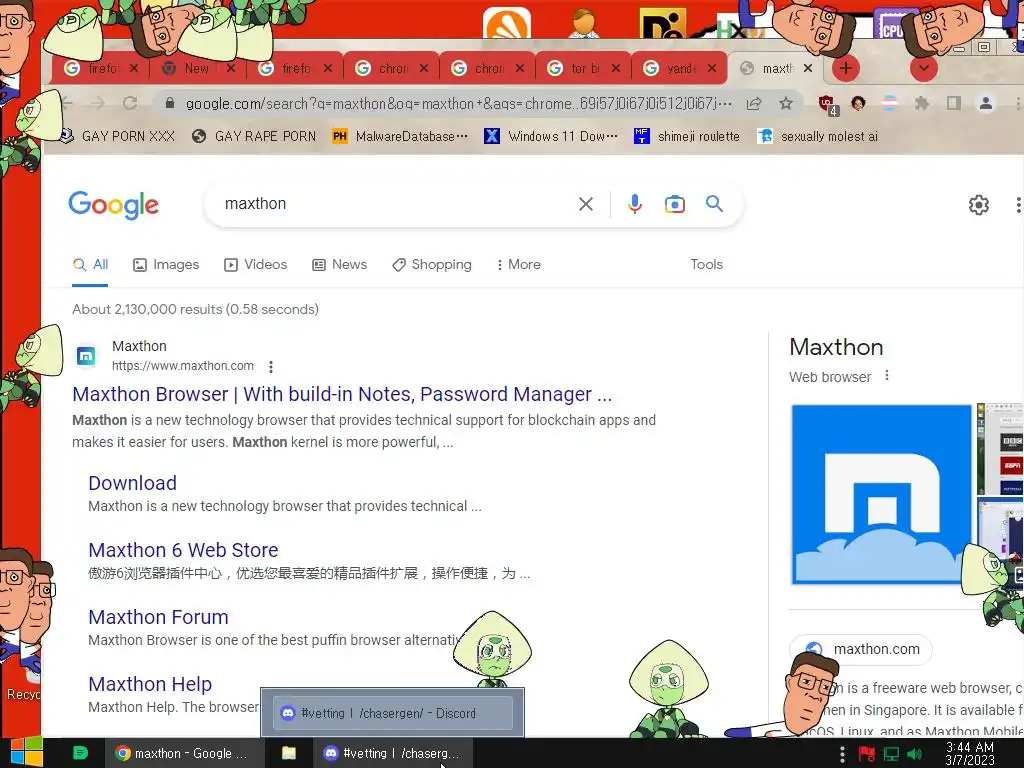
Task: Open Google quick settings gear
Action: (x=978, y=205)
